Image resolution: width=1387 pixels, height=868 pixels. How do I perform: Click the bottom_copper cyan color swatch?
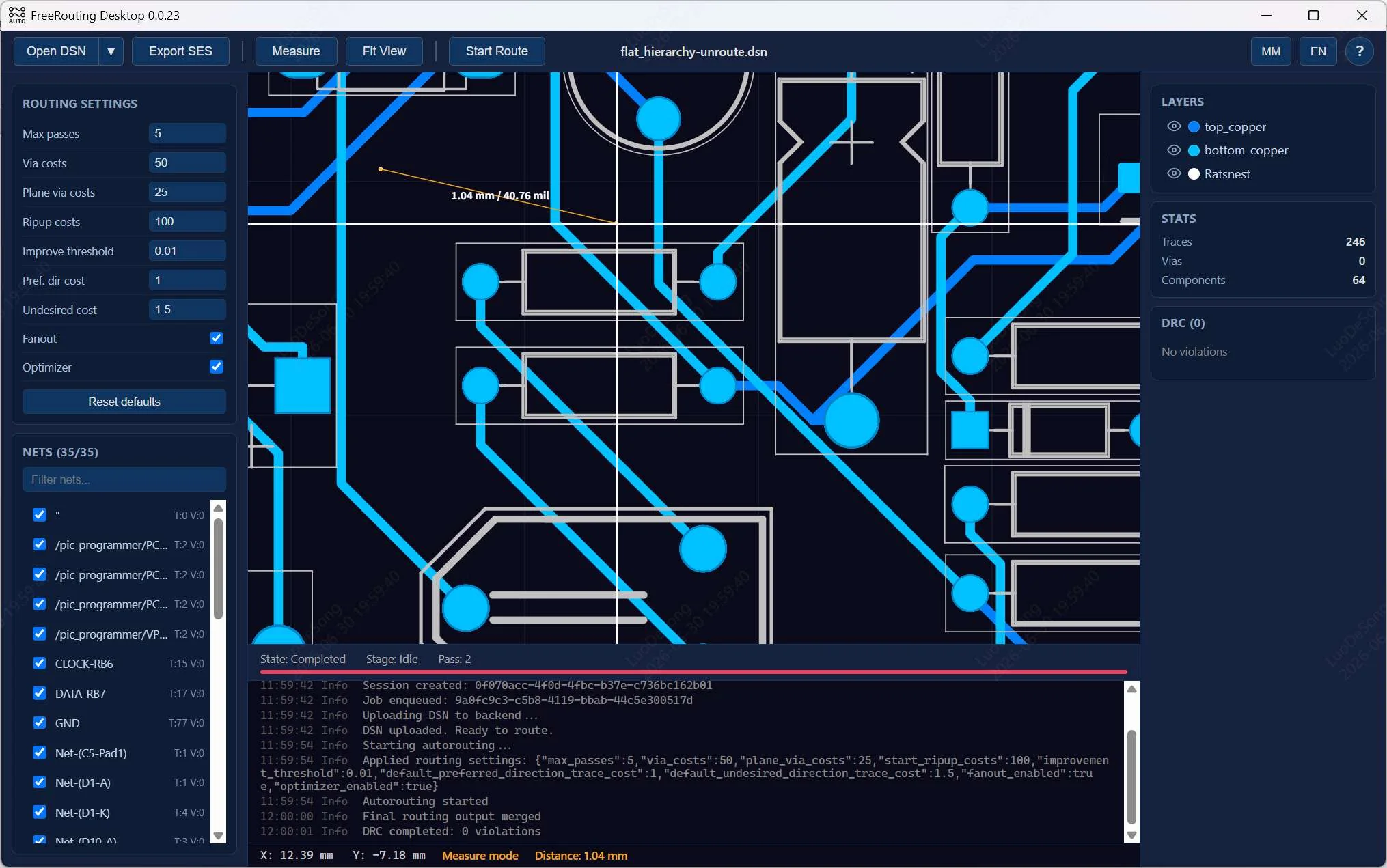pyautogui.click(x=1194, y=150)
